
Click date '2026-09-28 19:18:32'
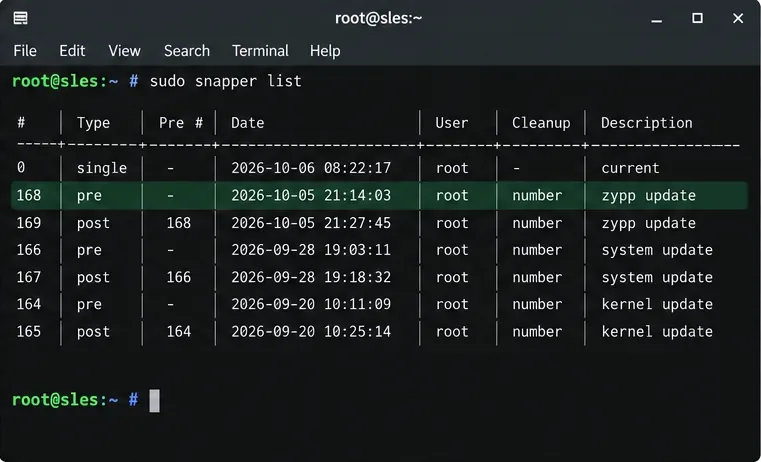point(311,278)
